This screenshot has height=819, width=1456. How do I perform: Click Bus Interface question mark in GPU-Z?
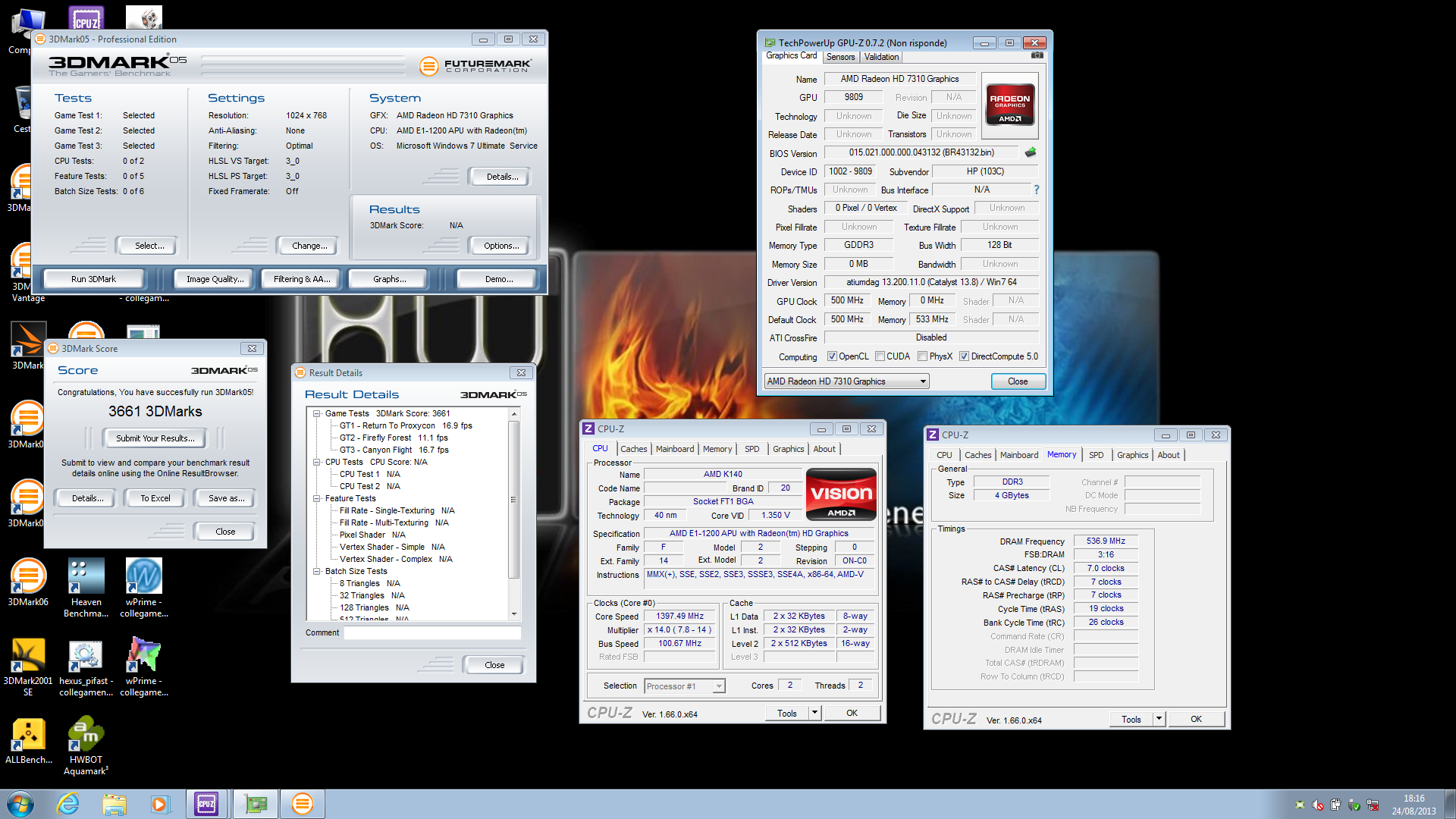pyautogui.click(x=1036, y=190)
